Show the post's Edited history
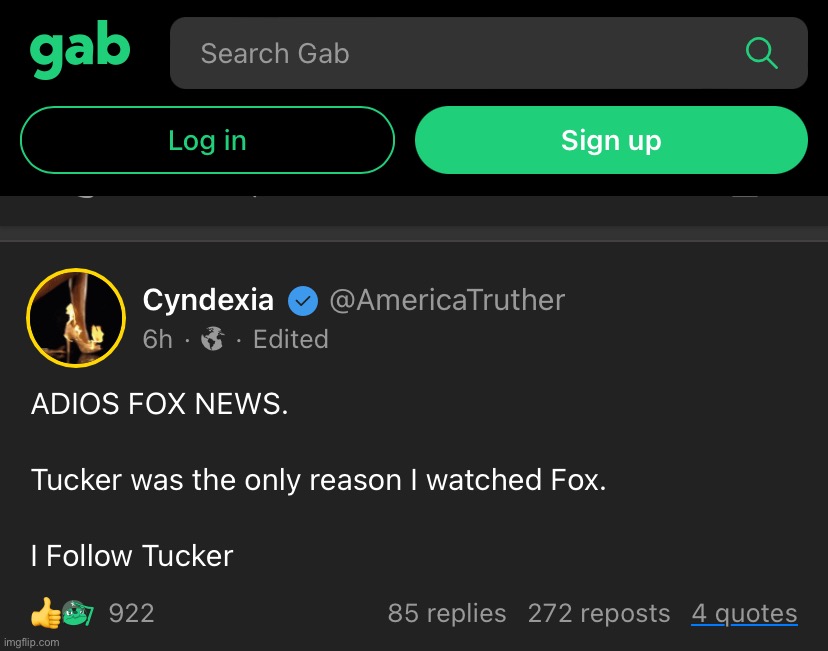Screen dimensions: 828x651 [290, 340]
